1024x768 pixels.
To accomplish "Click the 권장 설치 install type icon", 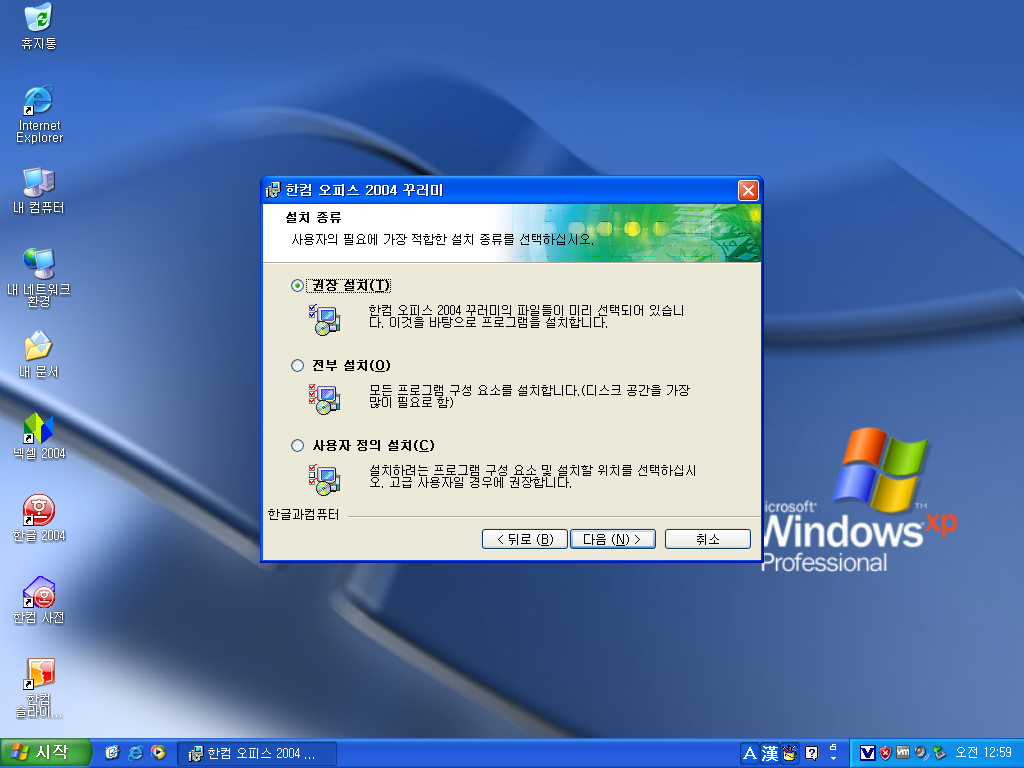I will coord(325,320).
